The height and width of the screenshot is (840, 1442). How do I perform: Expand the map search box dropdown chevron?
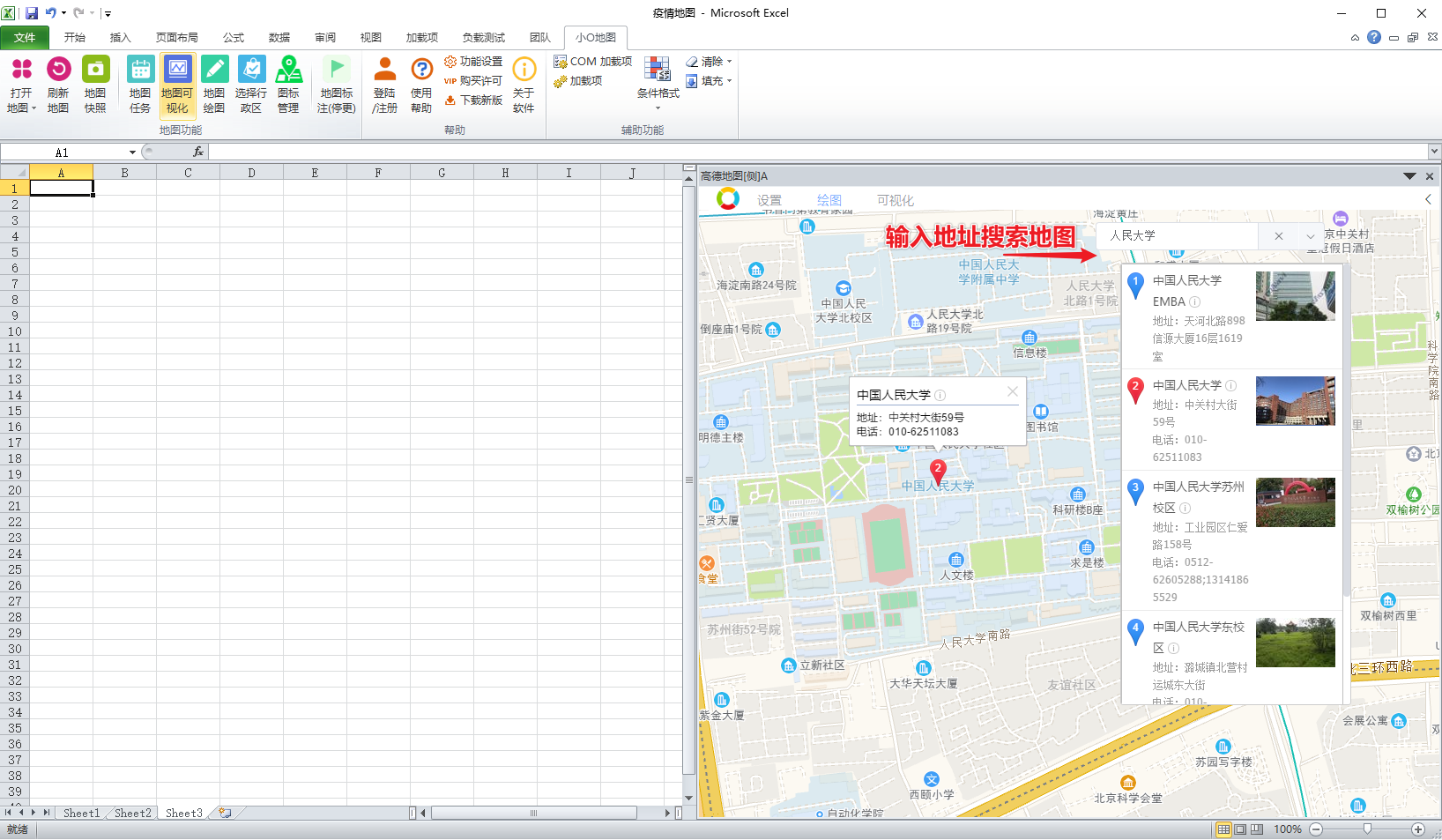[1311, 236]
